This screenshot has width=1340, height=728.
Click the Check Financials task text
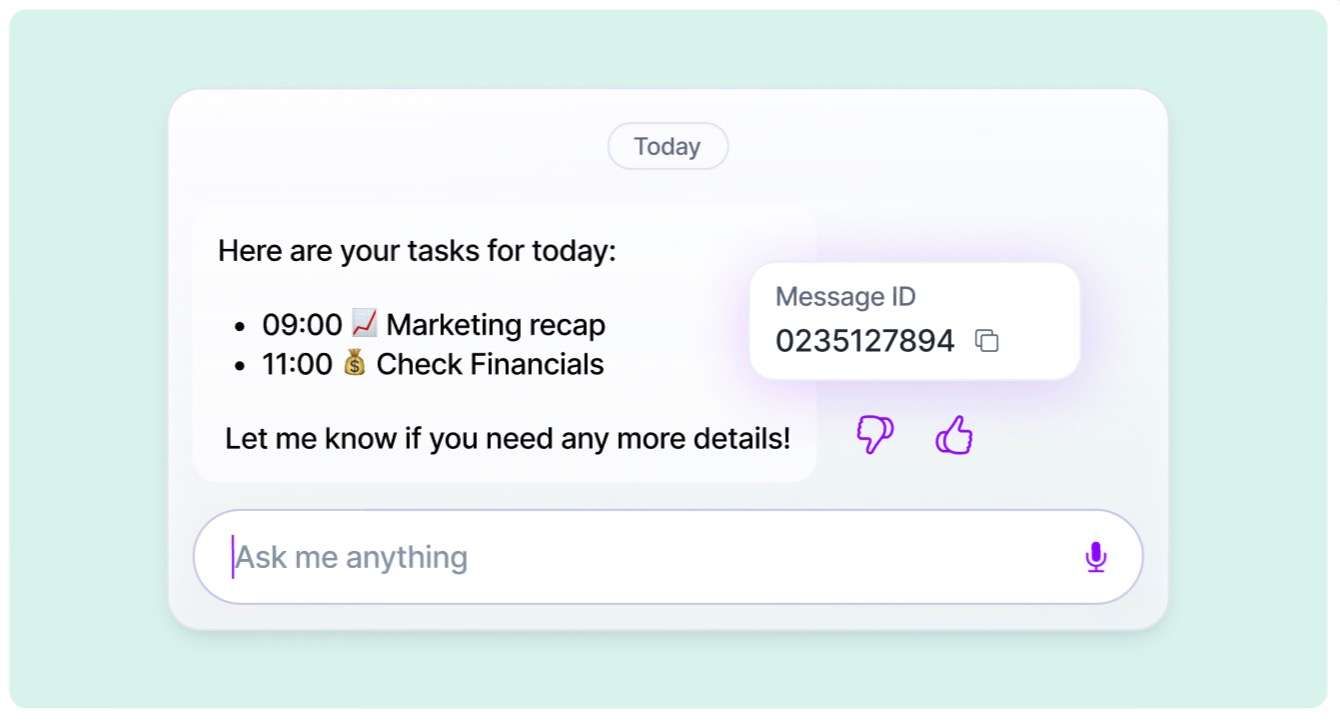pos(490,364)
